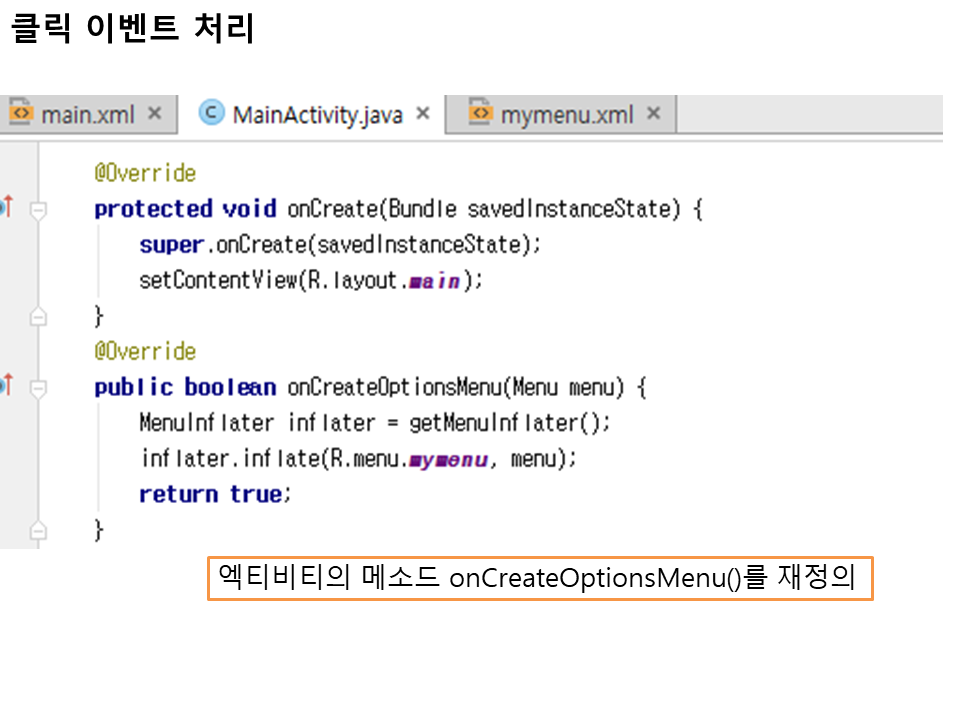
Task: Click the override gutter icon beside onCreateOptionsMenu
Action: (6, 385)
